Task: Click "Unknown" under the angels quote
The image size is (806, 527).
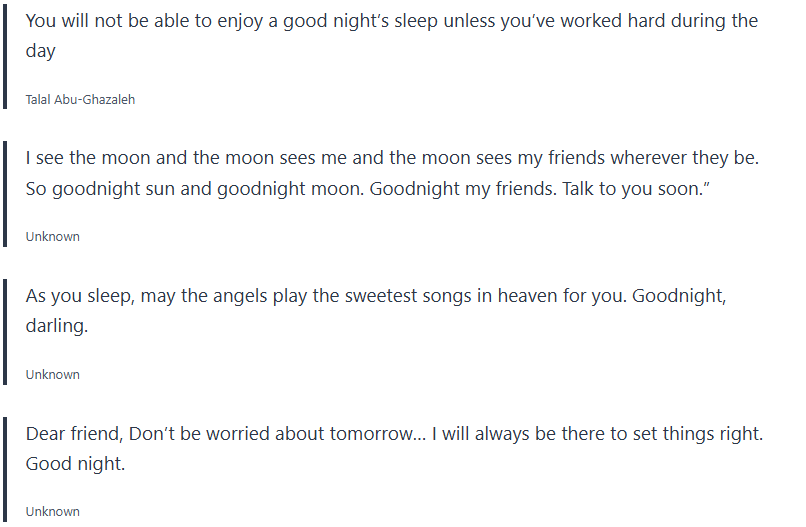Action: pos(52,374)
